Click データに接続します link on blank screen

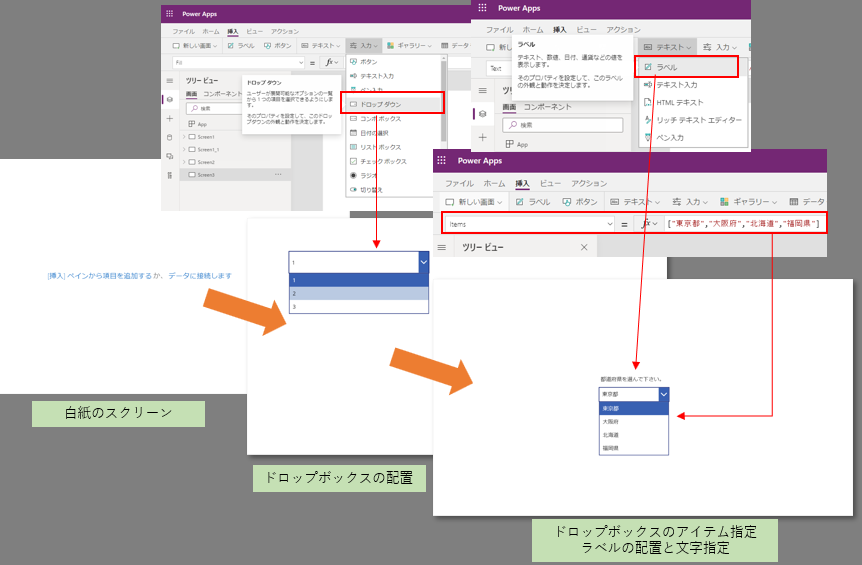point(200,276)
